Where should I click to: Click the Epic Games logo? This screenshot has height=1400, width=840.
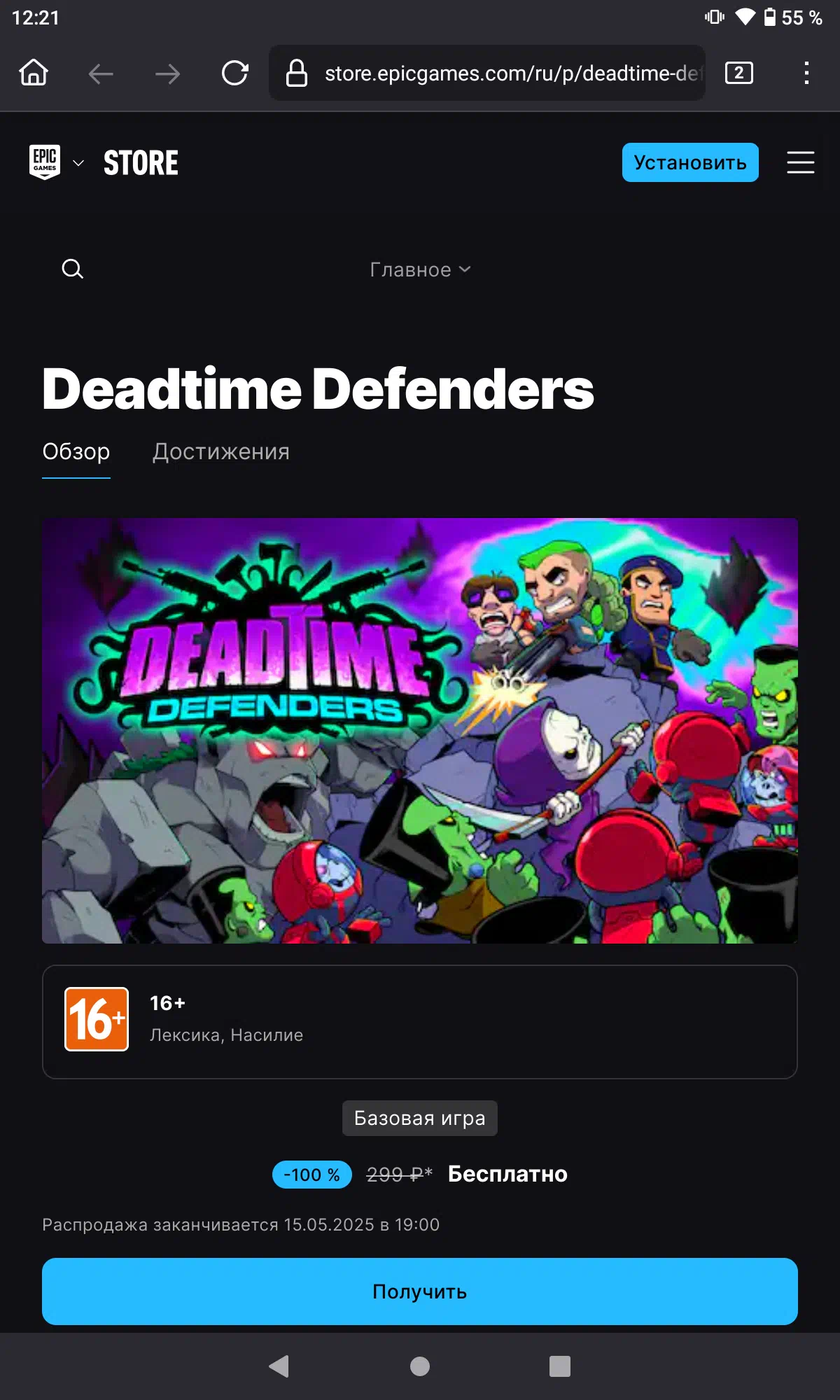pos(45,162)
